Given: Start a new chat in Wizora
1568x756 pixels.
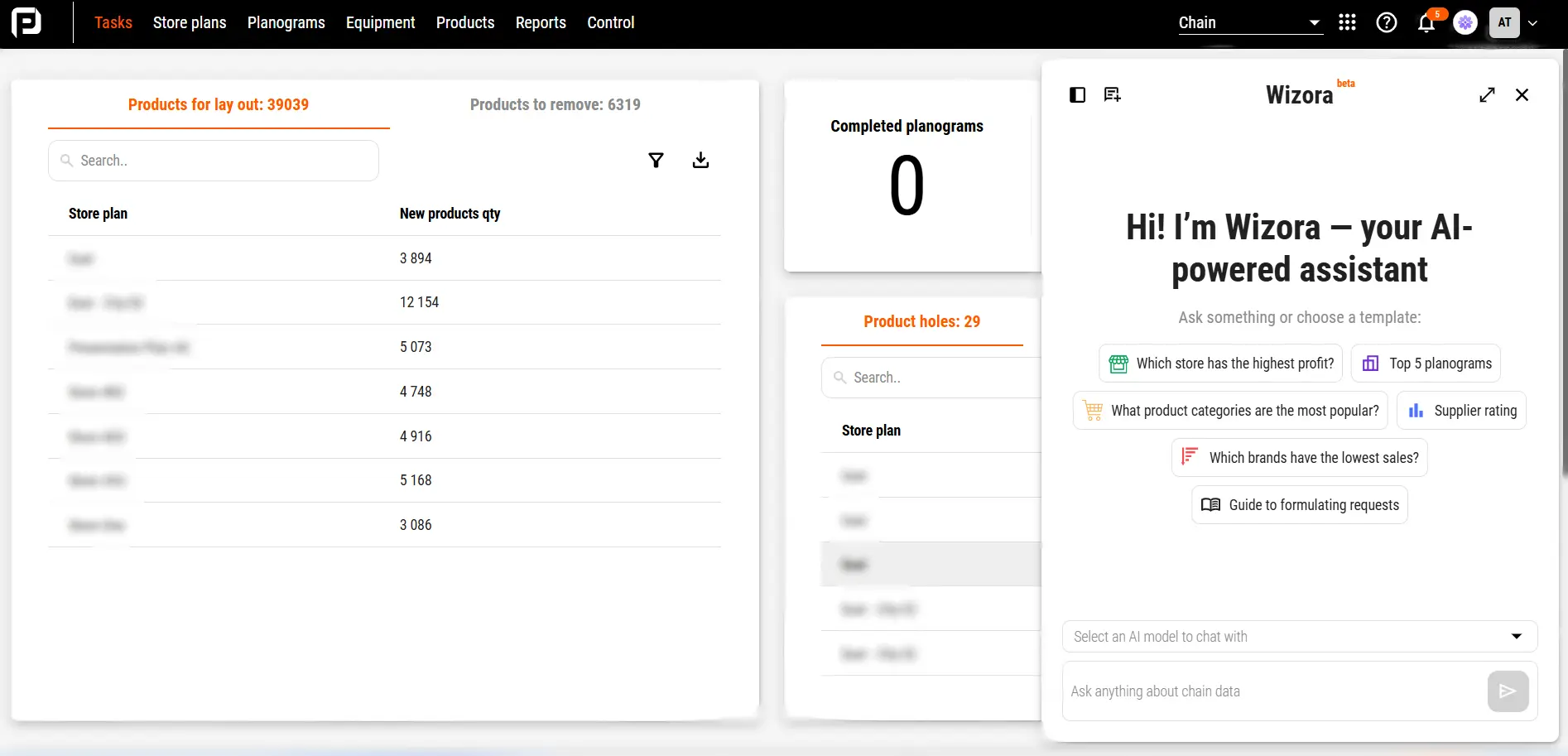Looking at the screenshot, I should point(1112,94).
